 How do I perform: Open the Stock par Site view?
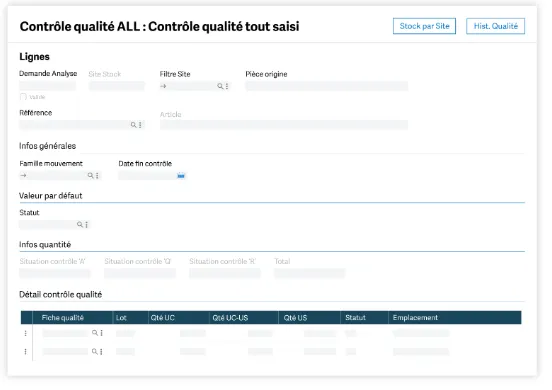424,26
